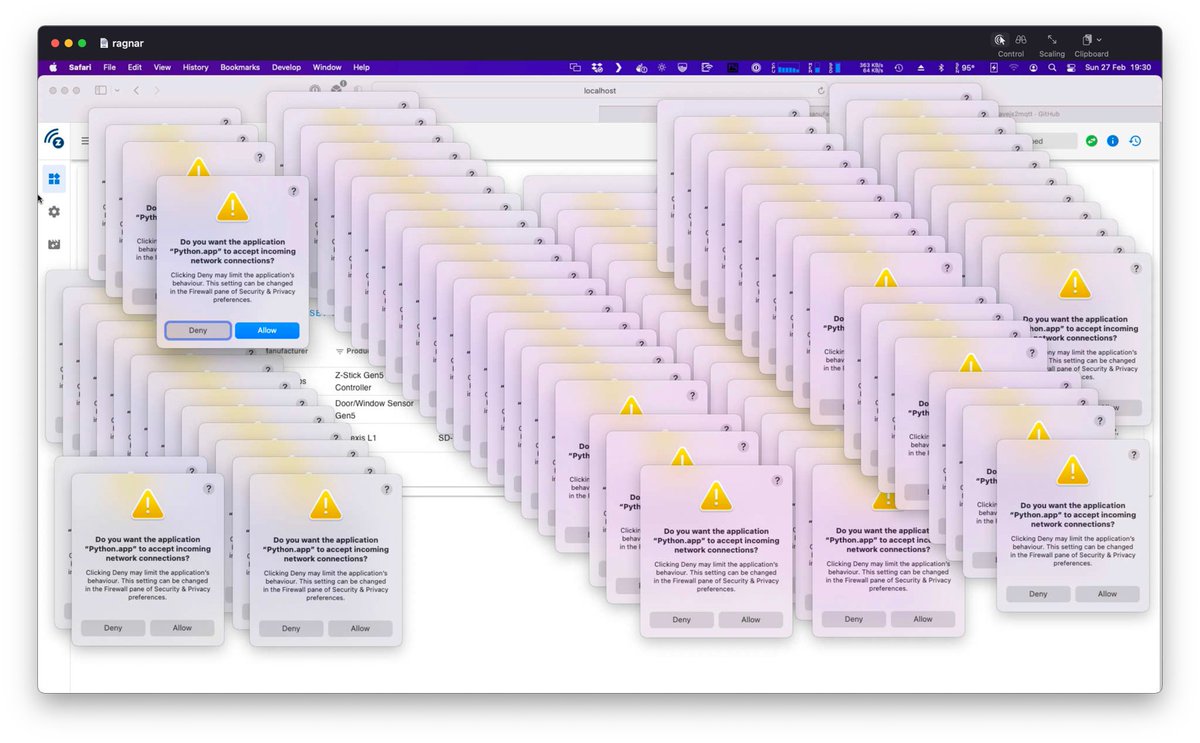Click the Time Machine status icon

pyautogui.click(x=898, y=67)
